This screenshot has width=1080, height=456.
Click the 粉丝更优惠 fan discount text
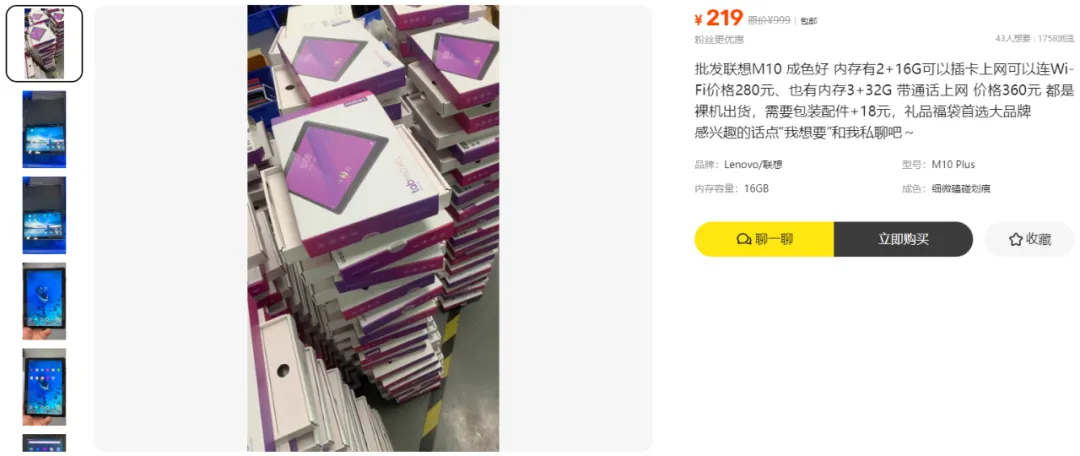pos(719,39)
